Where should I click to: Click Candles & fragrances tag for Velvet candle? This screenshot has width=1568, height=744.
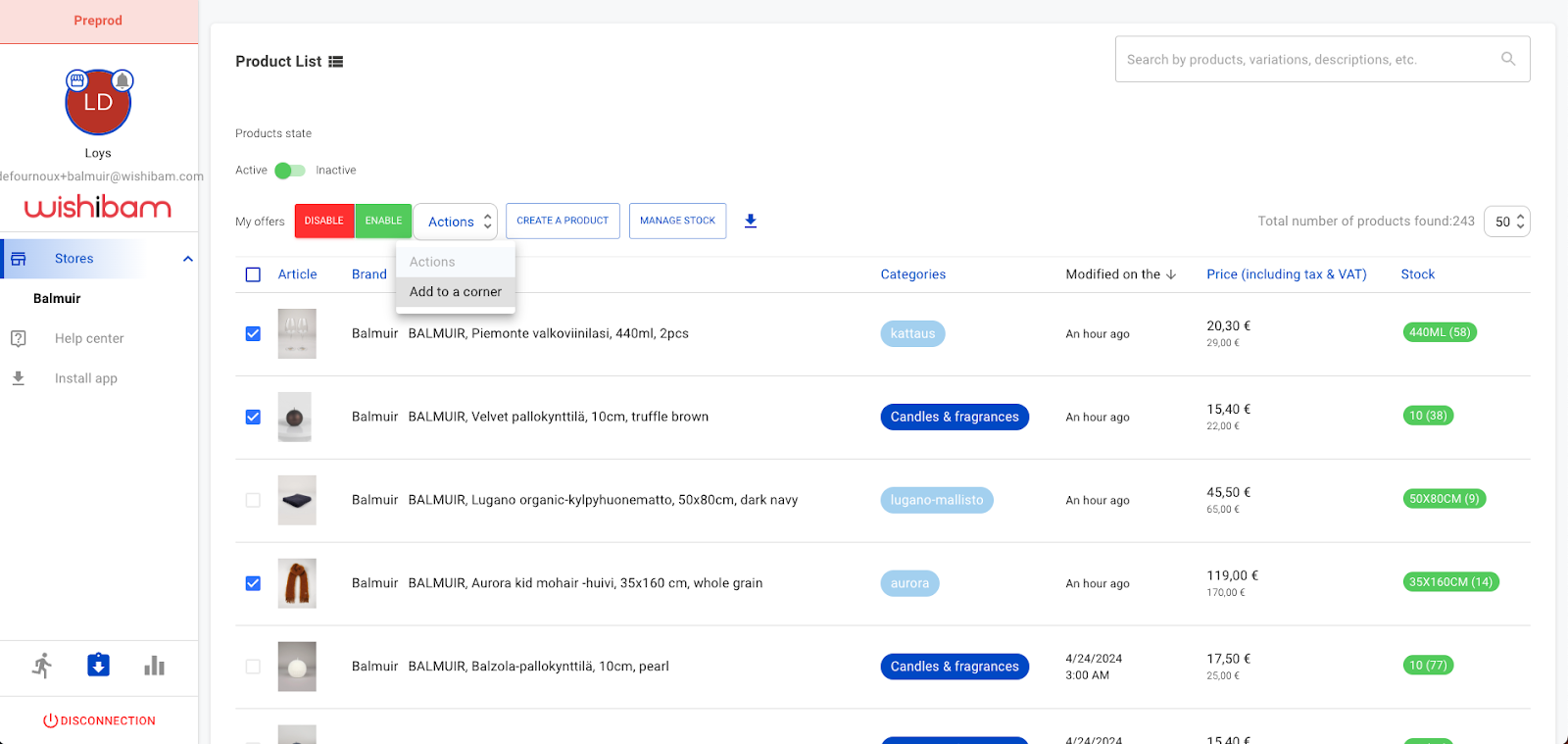click(x=955, y=417)
